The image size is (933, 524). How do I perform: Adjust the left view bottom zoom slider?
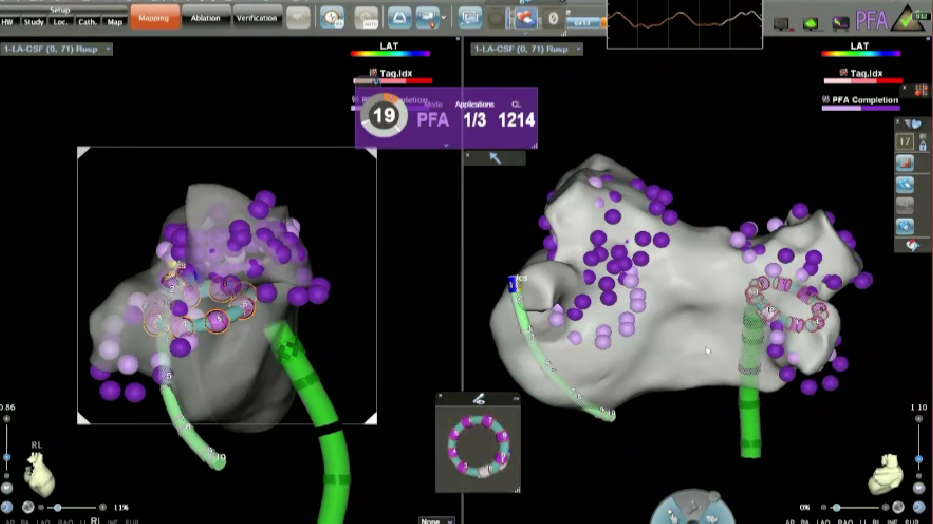coord(60,508)
